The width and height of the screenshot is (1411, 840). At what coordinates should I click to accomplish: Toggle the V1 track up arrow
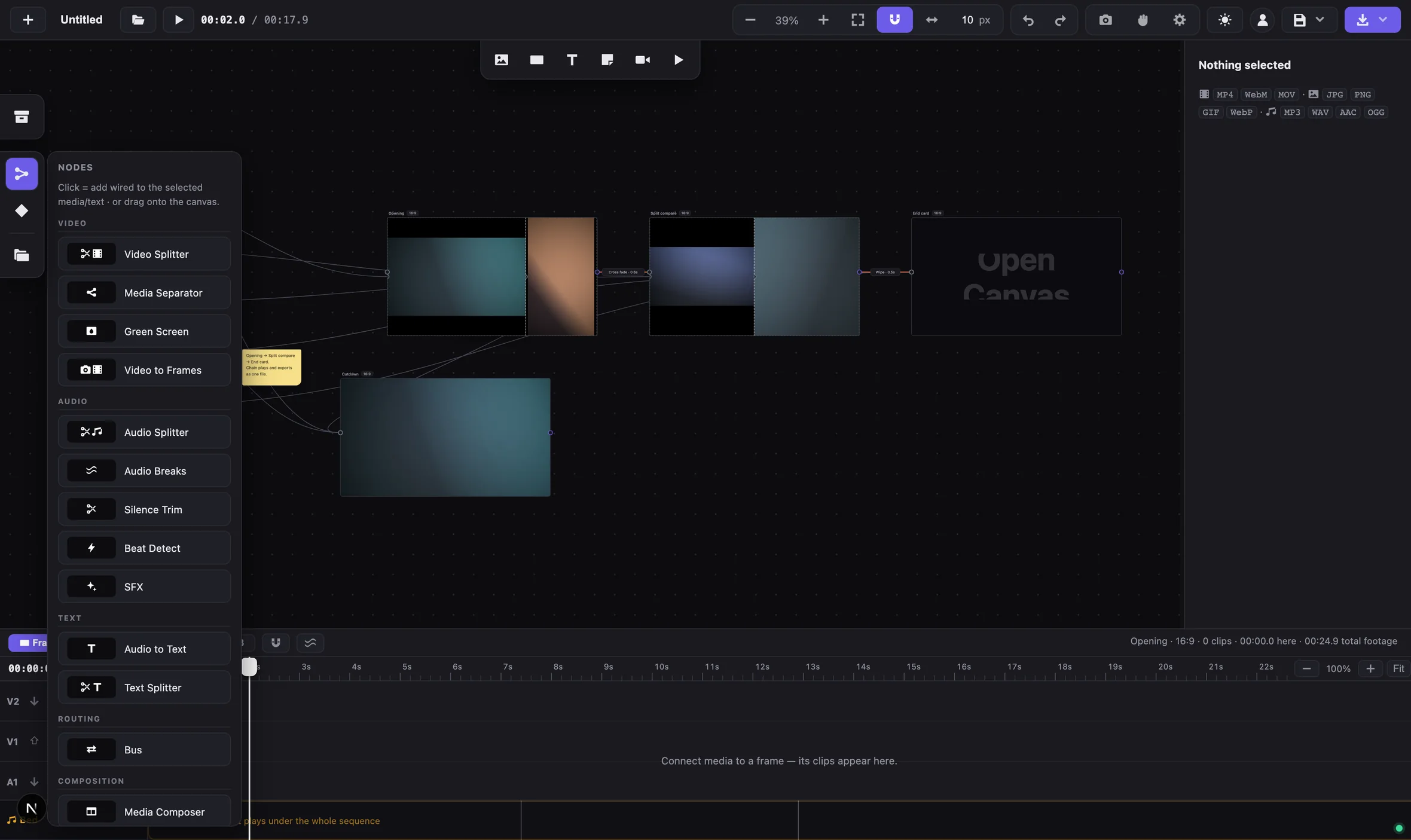click(34, 741)
